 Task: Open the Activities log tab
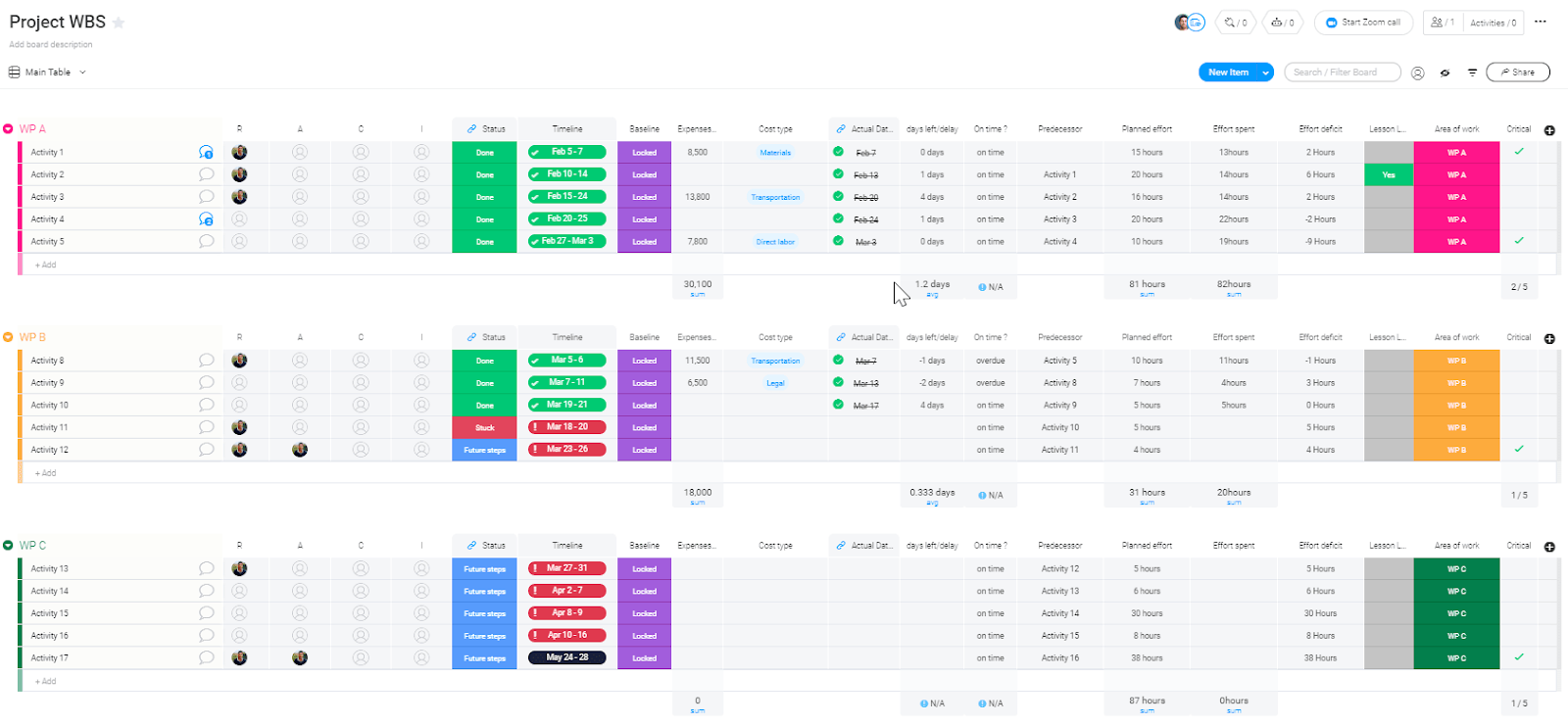click(x=1493, y=23)
